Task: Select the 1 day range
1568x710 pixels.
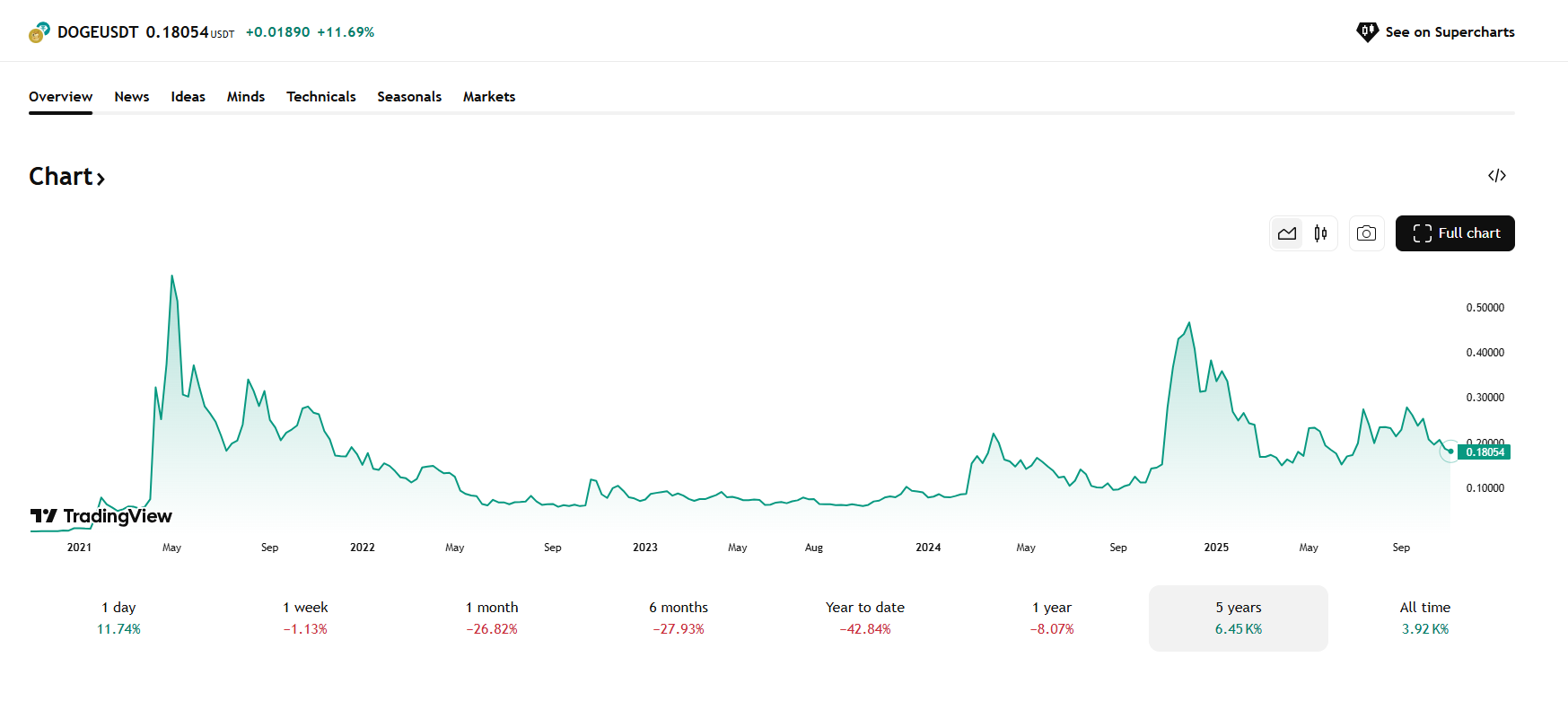Action: tap(118, 618)
